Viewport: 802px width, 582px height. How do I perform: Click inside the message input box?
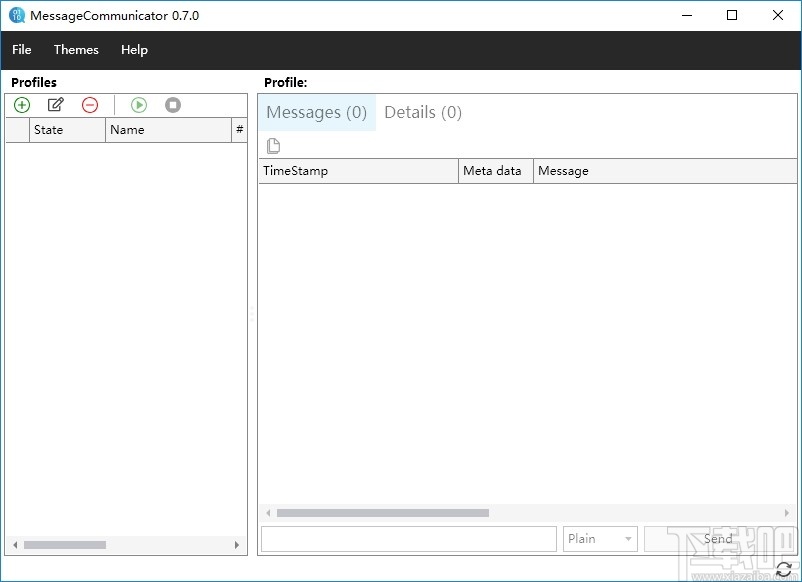pos(407,538)
